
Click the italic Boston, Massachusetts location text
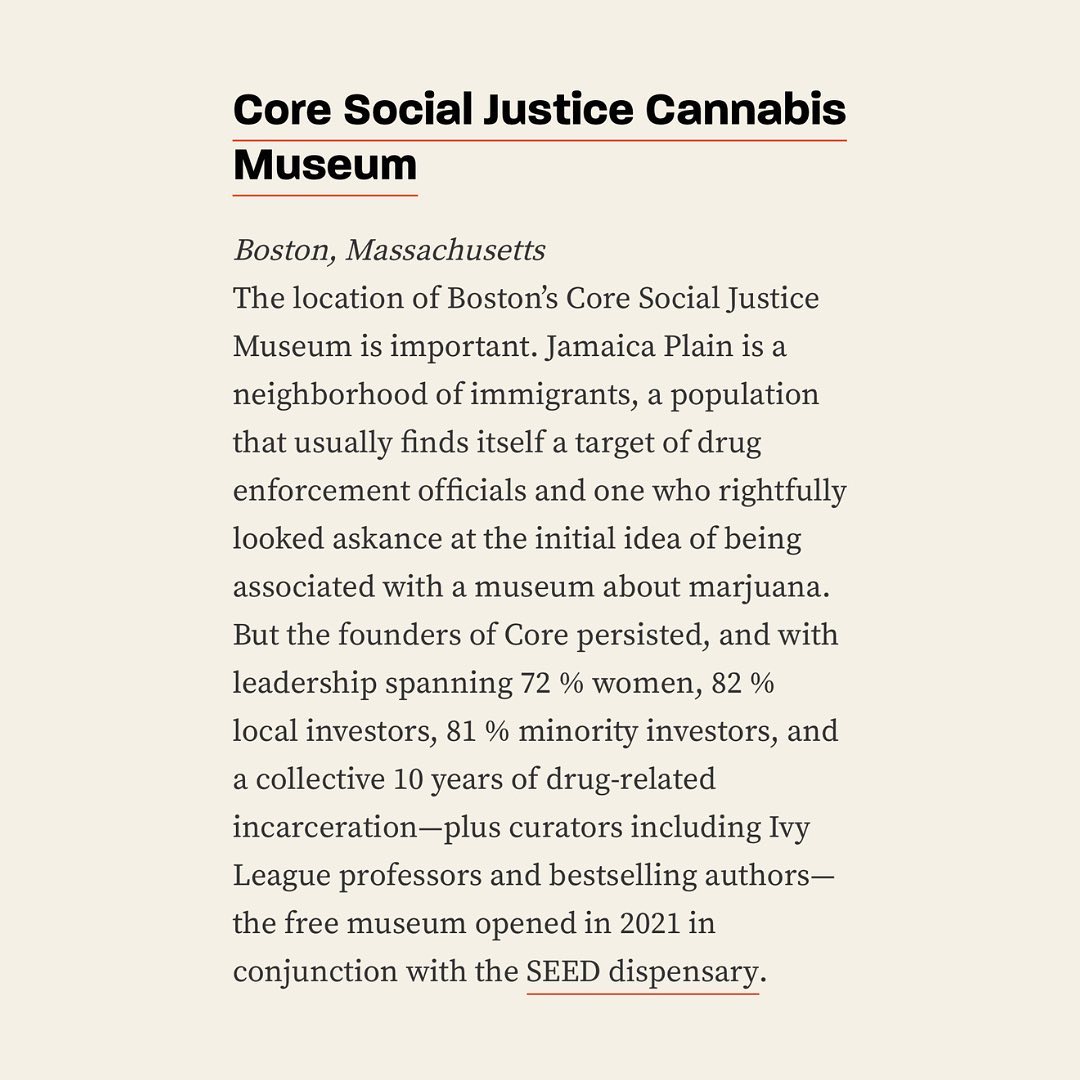[x=389, y=250]
